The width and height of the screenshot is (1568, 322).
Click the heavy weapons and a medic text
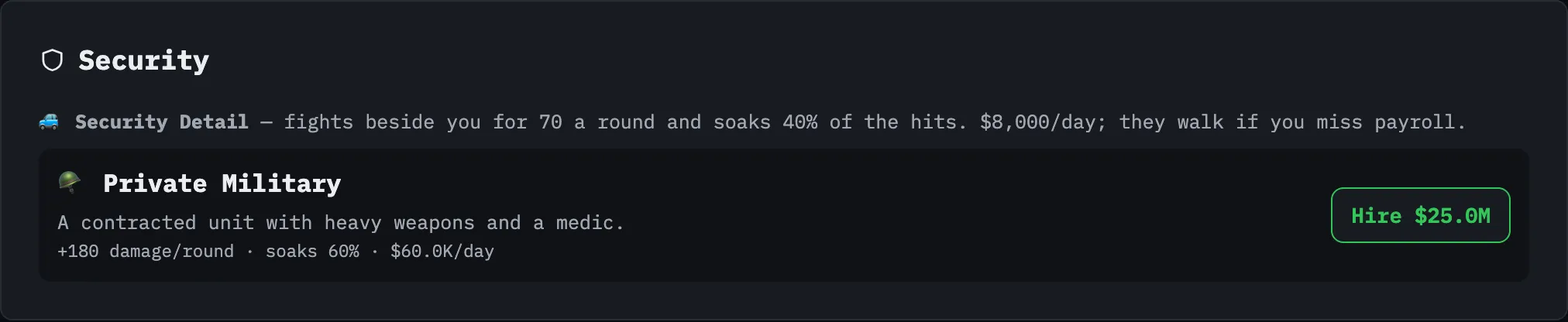(x=474, y=223)
